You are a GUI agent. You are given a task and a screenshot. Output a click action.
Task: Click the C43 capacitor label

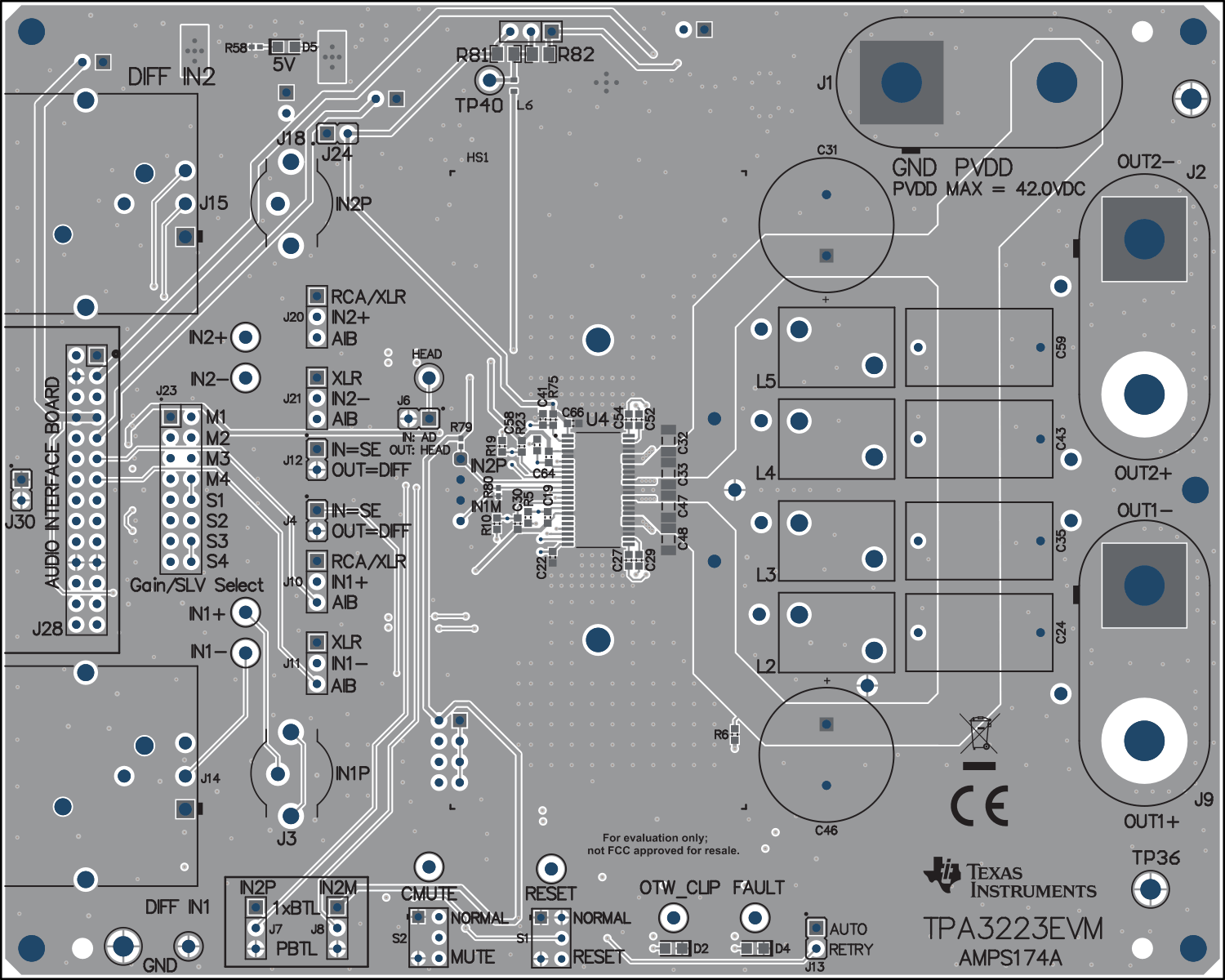click(1062, 439)
